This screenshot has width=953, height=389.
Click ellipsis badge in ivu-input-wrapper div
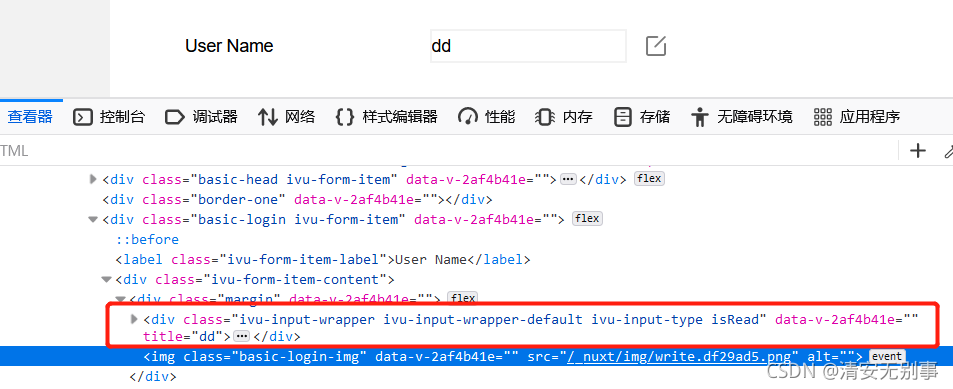[242, 336]
